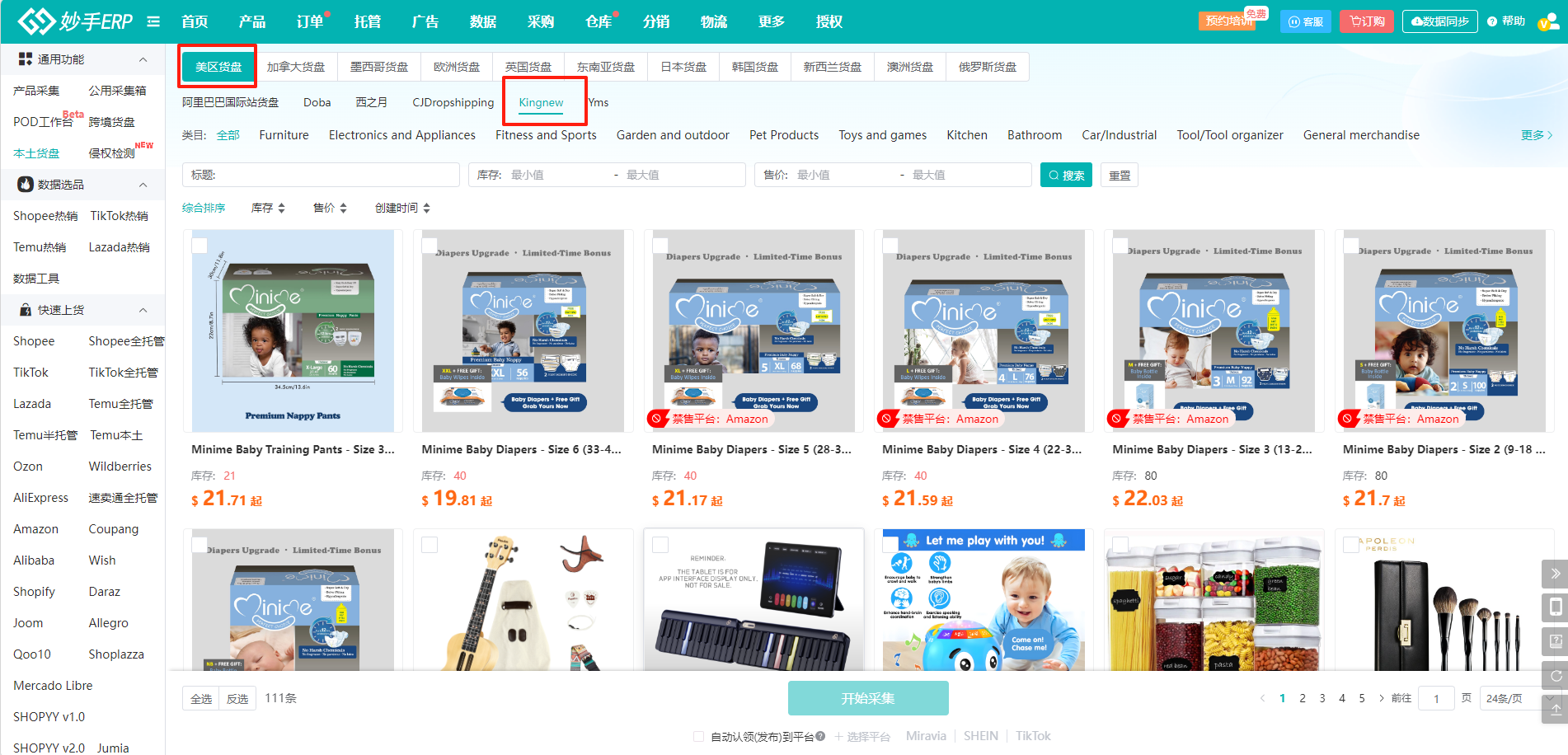Click the previous page arrow
This screenshot has height=755, width=1568.
click(x=1262, y=698)
